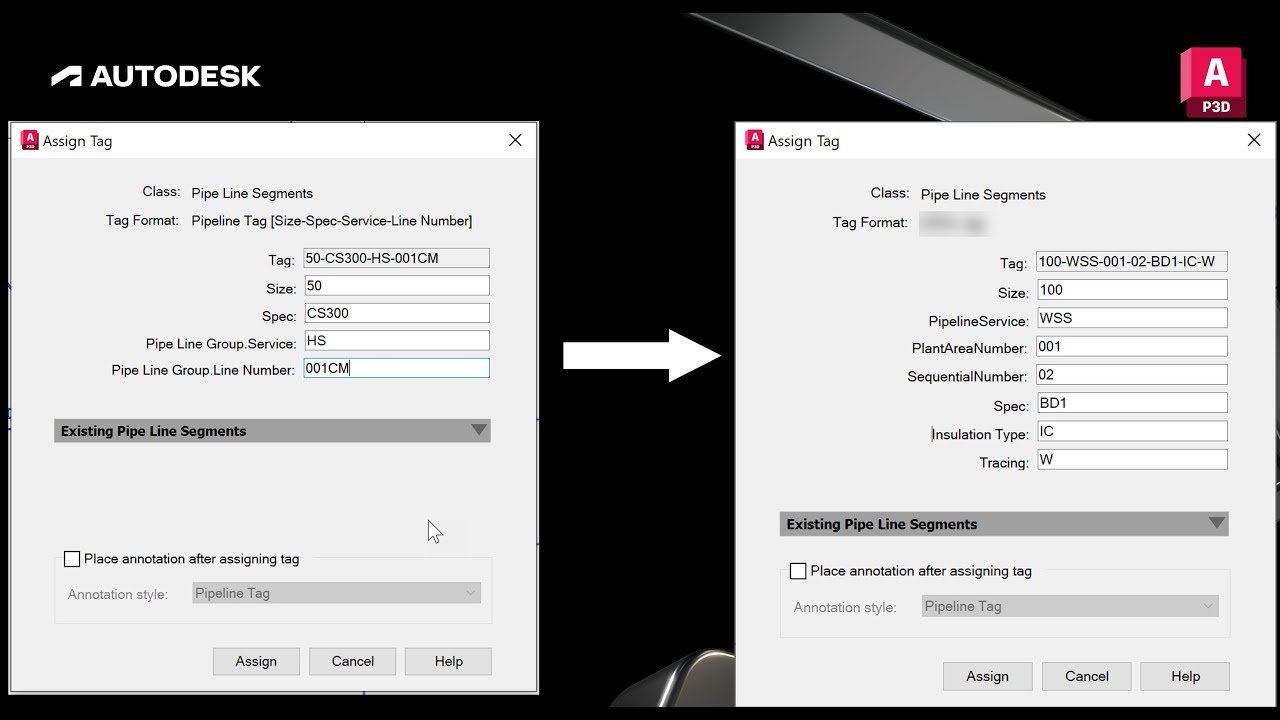
Task: Open Annotation style dropdown in right dialog
Action: (1069, 606)
